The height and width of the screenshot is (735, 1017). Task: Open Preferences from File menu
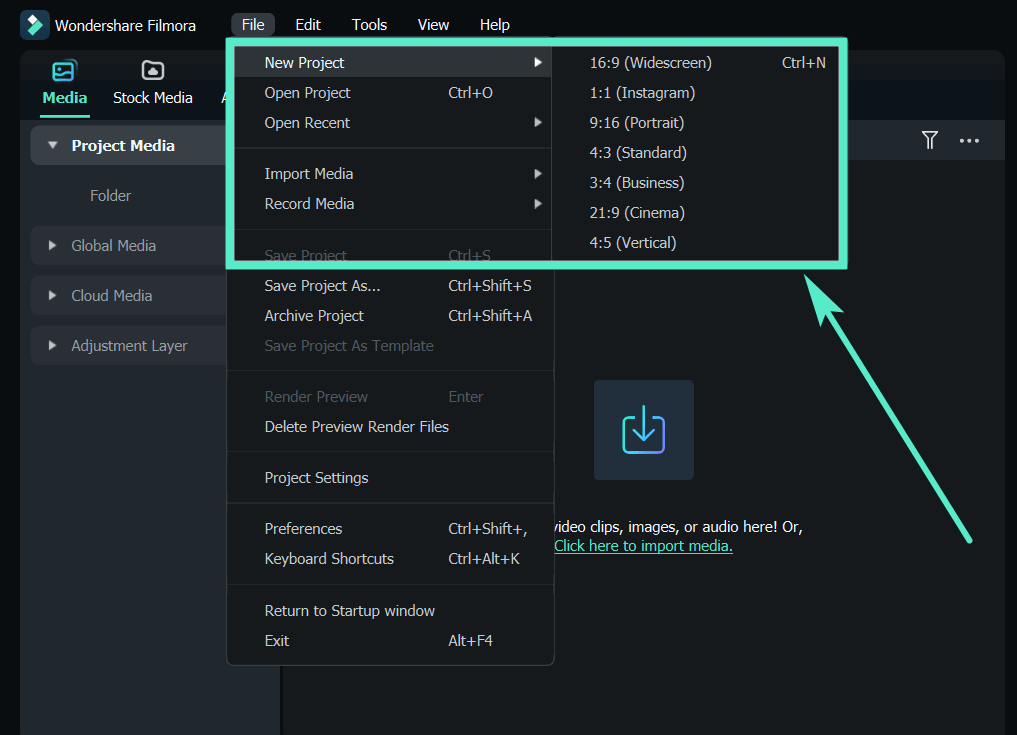click(390, 529)
